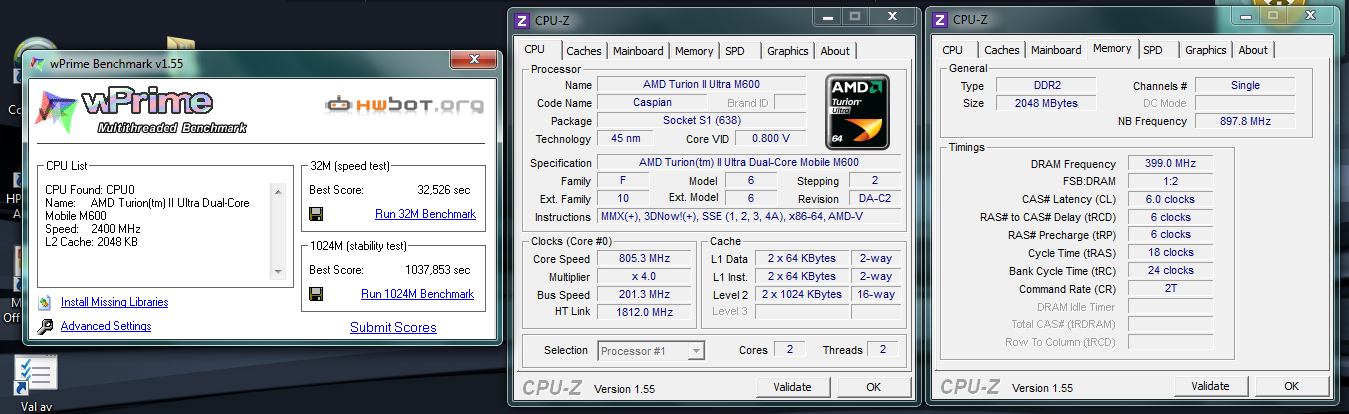Click the Bus Speed value 201.3 MHz
The width and height of the screenshot is (1349, 414).
642,294
